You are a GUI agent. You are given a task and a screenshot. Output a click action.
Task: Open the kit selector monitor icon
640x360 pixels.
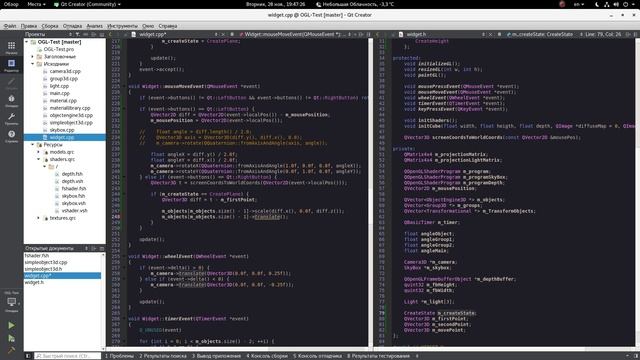point(11,303)
